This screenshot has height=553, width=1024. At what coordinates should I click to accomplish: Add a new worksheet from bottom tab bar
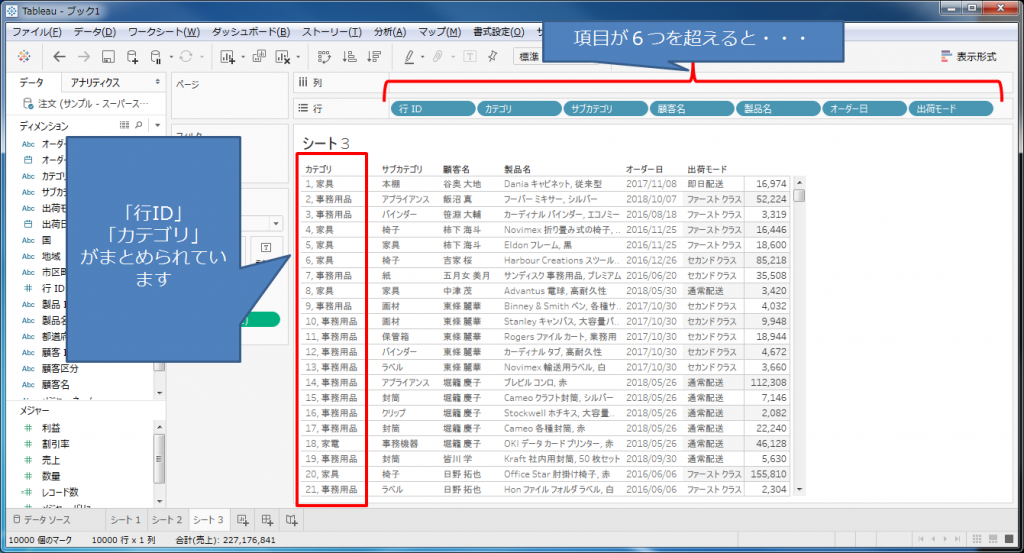243,520
